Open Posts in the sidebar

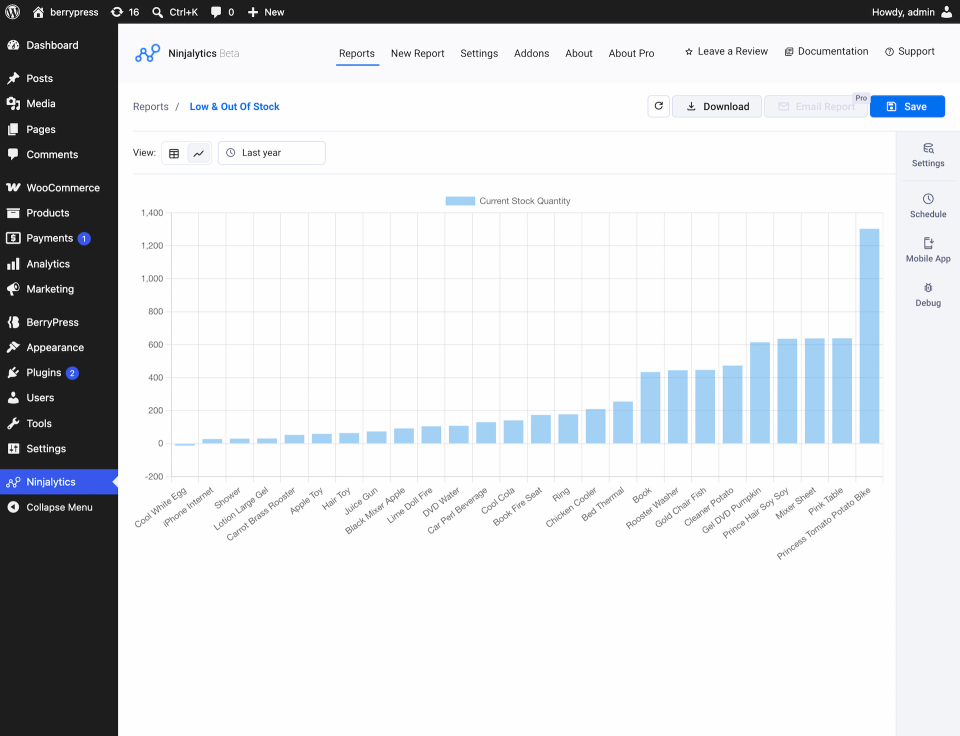[x=59, y=78]
